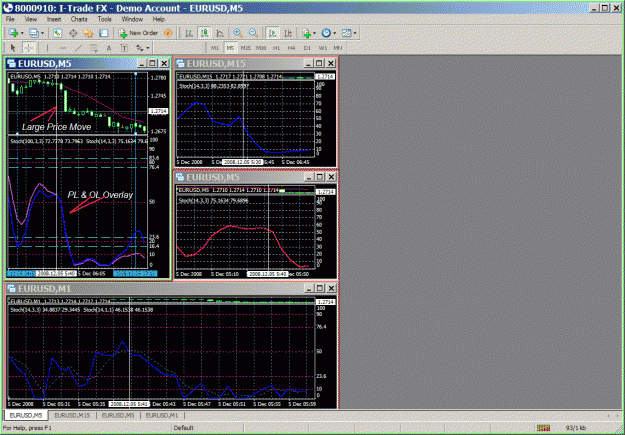Expand the Indicators dropdown arrow
The height and width of the screenshot is (435, 625).
click(314, 33)
